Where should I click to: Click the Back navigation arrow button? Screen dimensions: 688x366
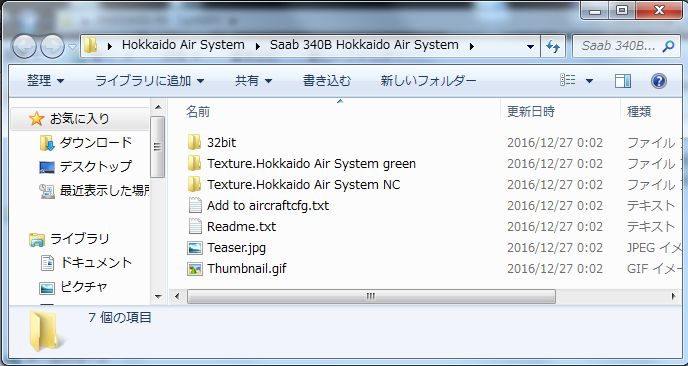coord(24,47)
